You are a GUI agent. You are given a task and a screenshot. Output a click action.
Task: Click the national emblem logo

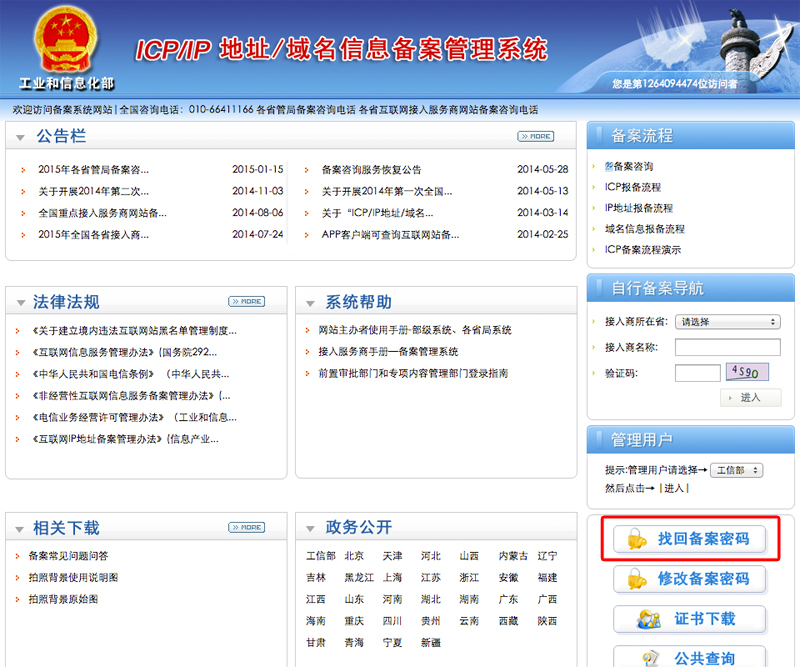coord(65,39)
